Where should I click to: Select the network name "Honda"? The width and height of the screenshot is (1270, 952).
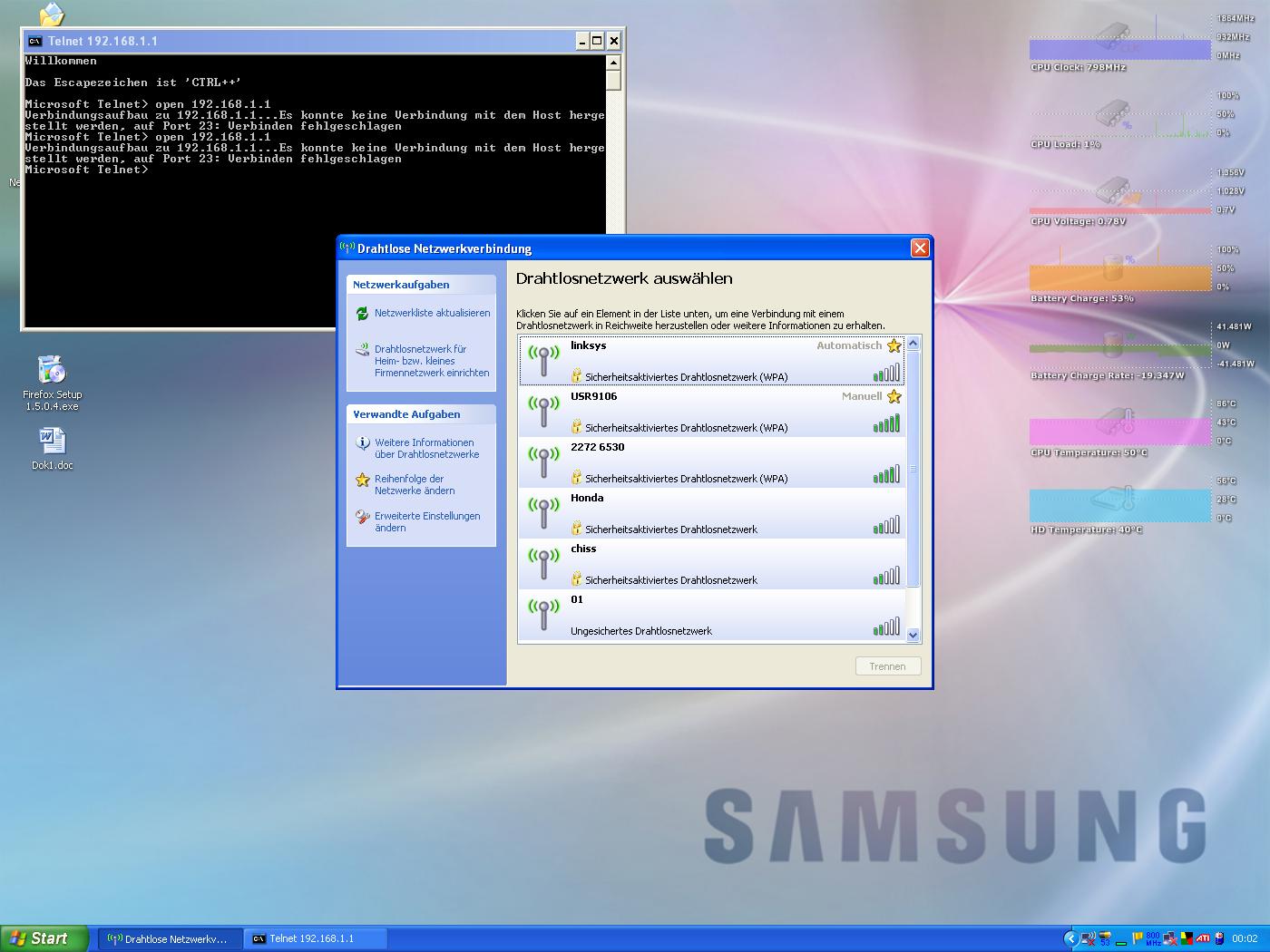click(587, 498)
